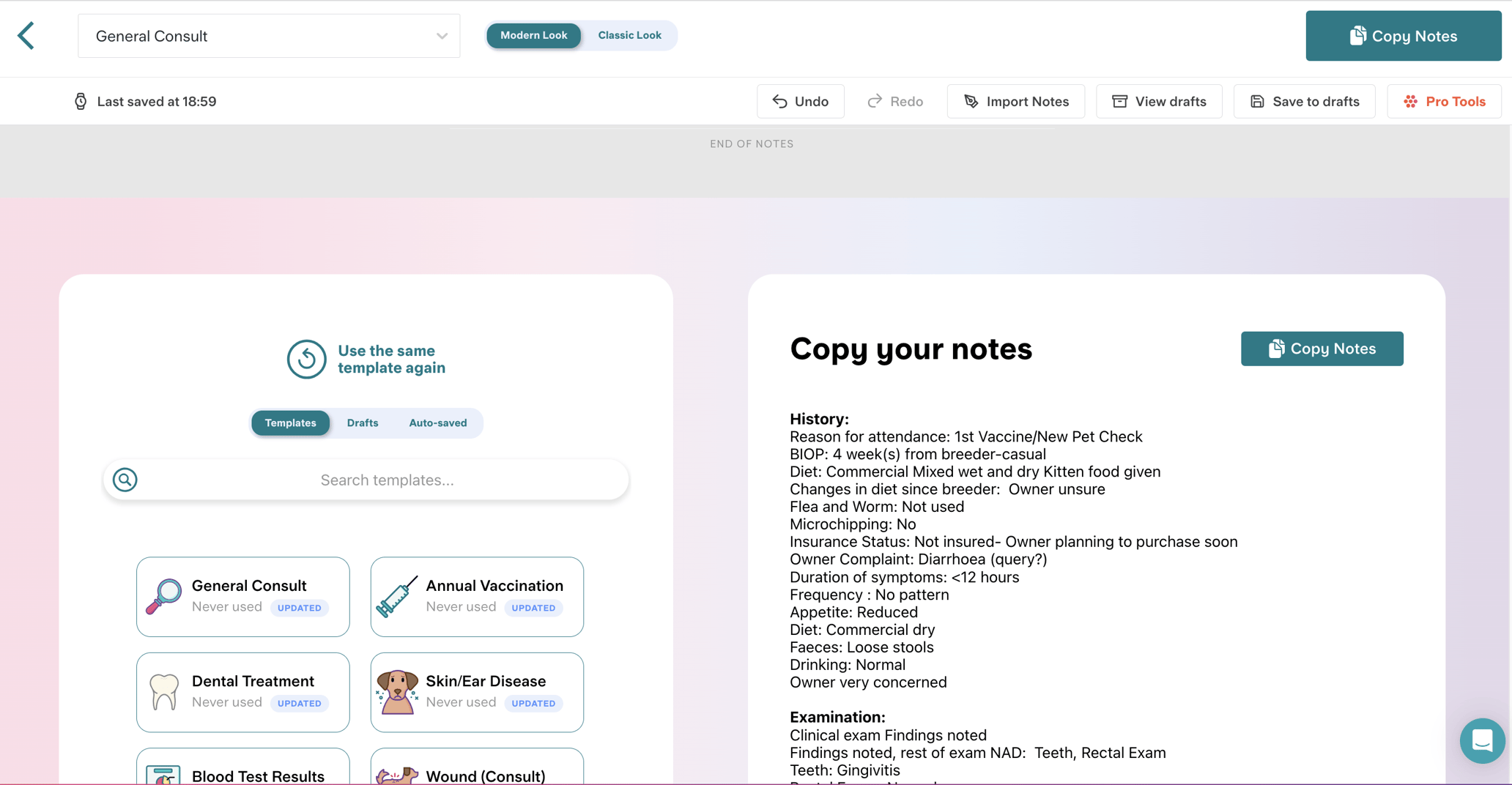Click the back arrow to leave notes
This screenshot has width=1512, height=785.
click(x=26, y=35)
